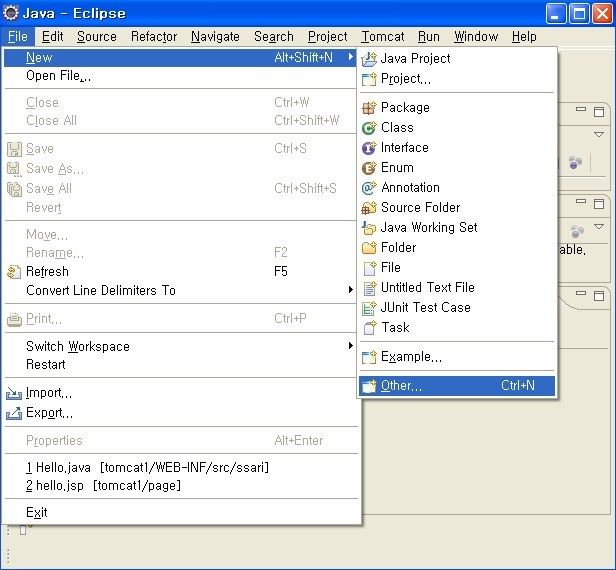Maximize the middle right view panel
Viewport: 616px width, 570px height.
point(599,204)
